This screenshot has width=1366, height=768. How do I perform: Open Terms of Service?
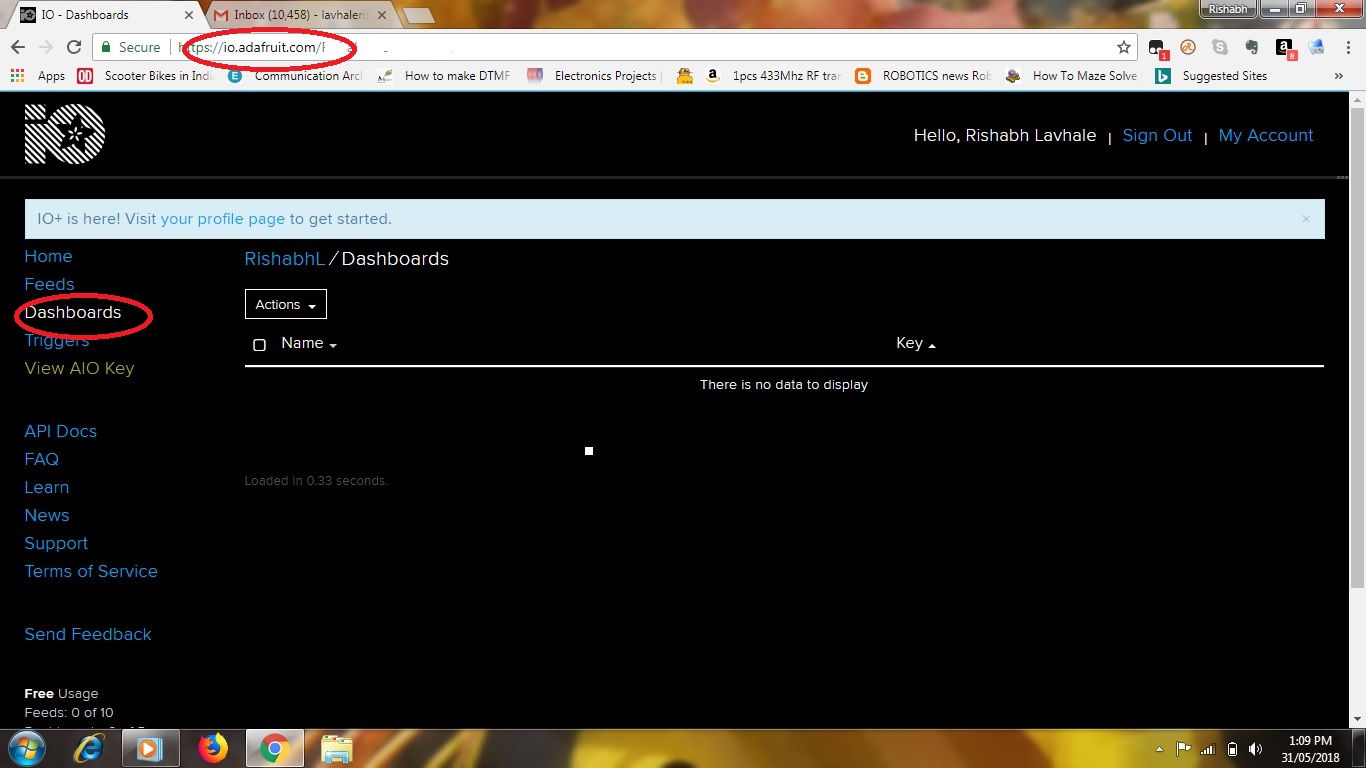[x=91, y=571]
